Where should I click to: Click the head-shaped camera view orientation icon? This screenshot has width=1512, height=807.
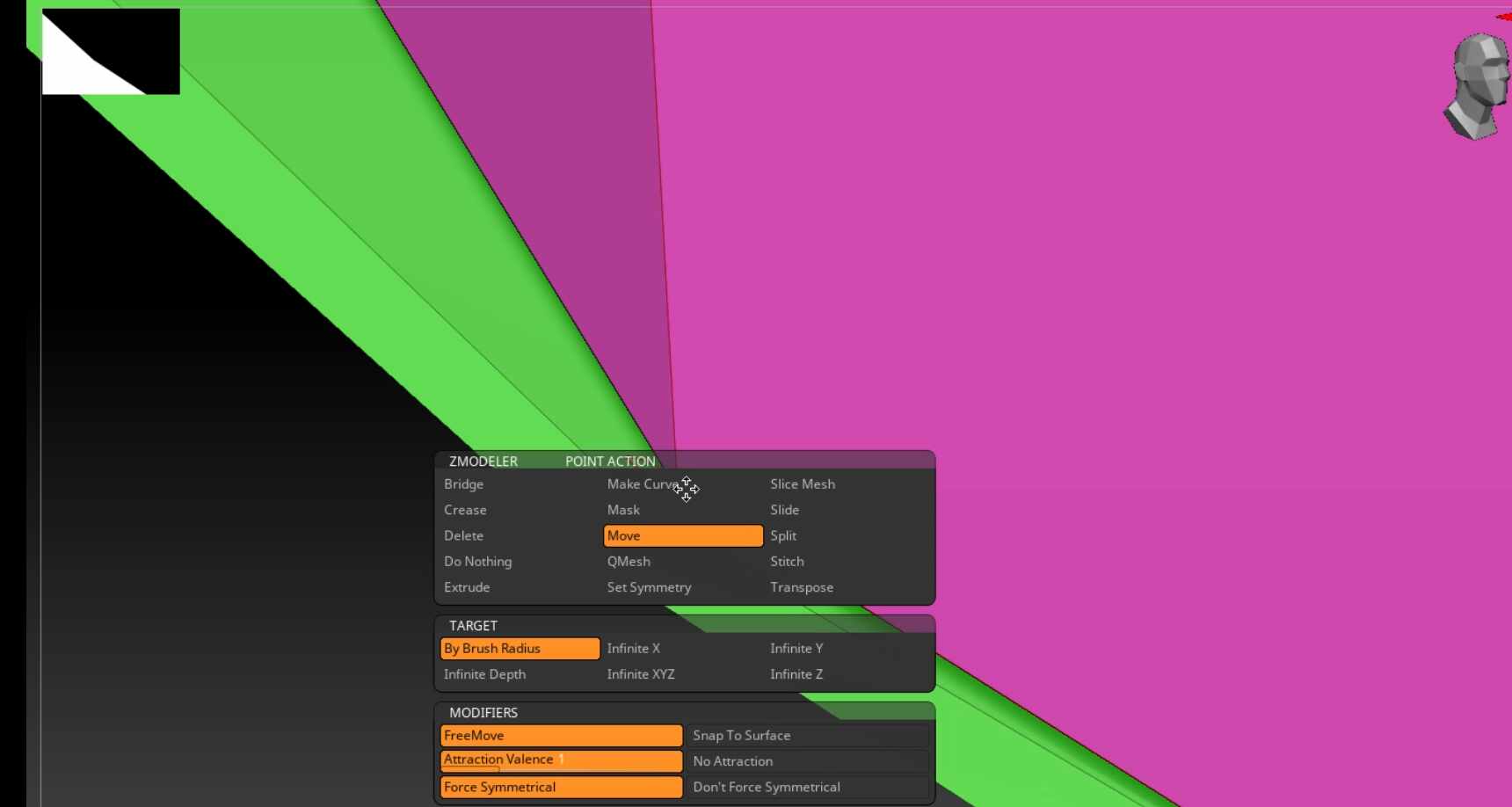coord(1478,86)
